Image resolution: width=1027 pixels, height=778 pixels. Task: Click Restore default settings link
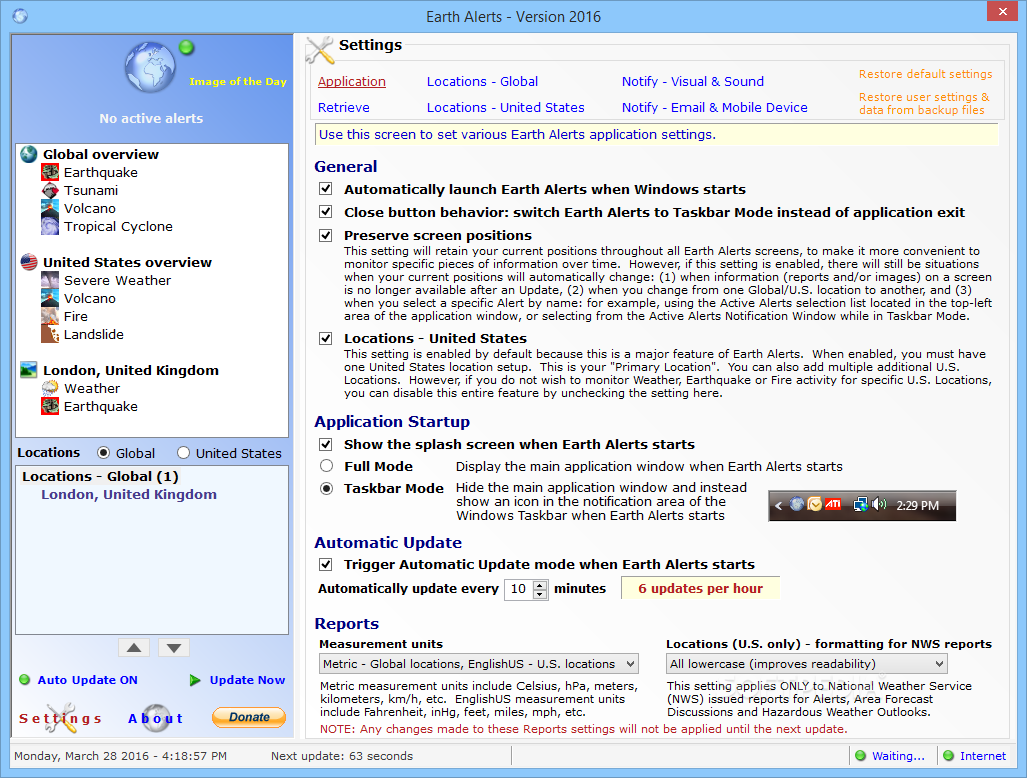click(x=925, y=74)
